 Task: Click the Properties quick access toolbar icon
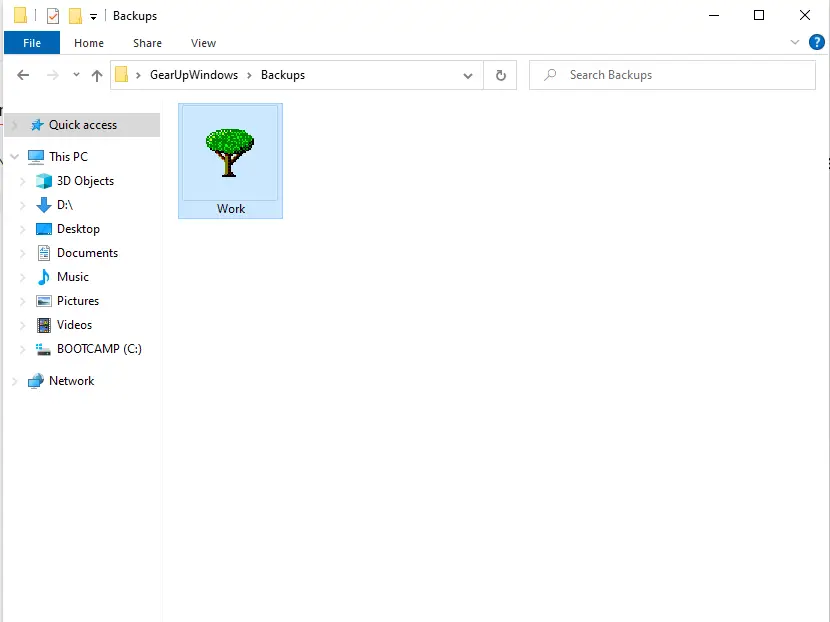(53, 16)
